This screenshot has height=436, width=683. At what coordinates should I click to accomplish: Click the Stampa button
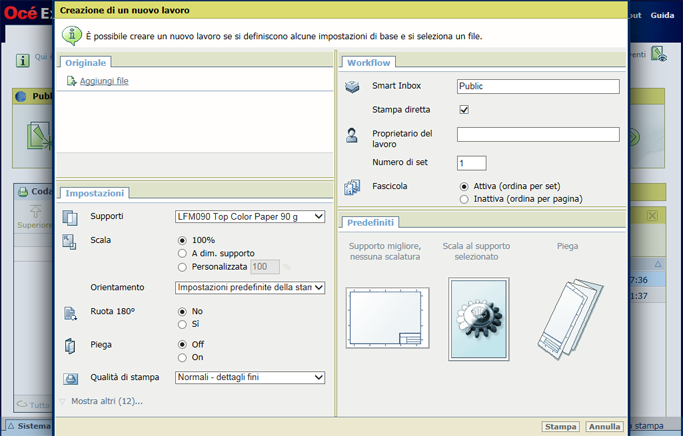pyautogui.click(x=561, y=427)
